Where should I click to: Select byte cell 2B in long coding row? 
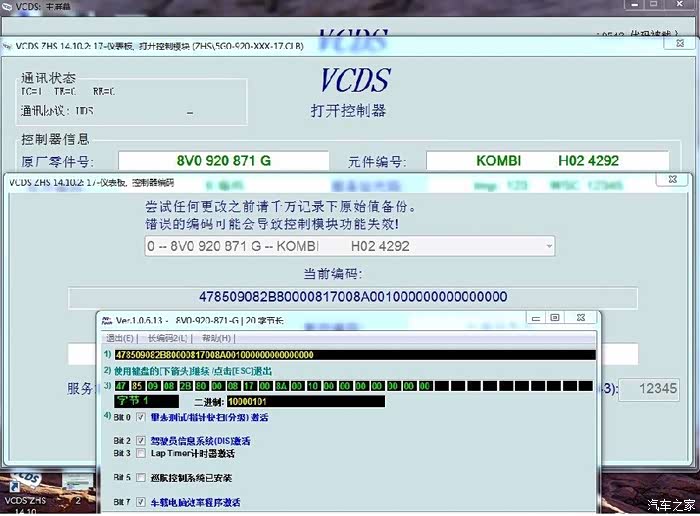(x=186, y=386)
